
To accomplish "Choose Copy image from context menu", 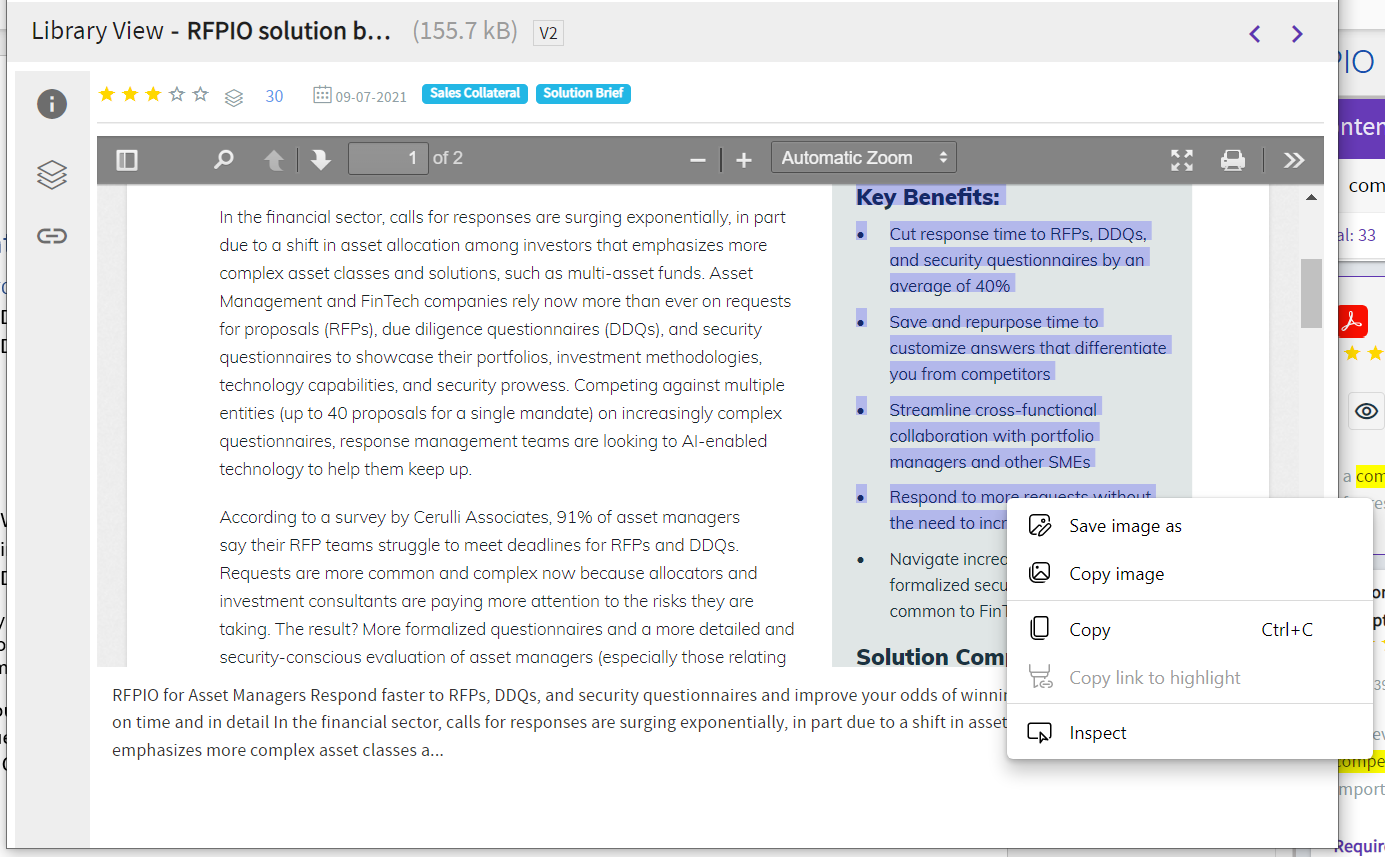I will point(1190,574).
